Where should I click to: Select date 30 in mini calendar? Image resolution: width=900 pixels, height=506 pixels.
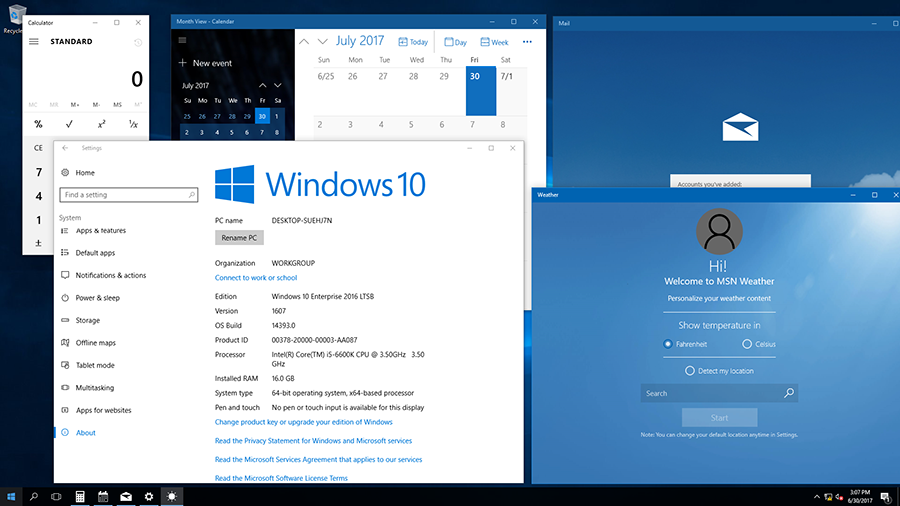click(262, 116)
